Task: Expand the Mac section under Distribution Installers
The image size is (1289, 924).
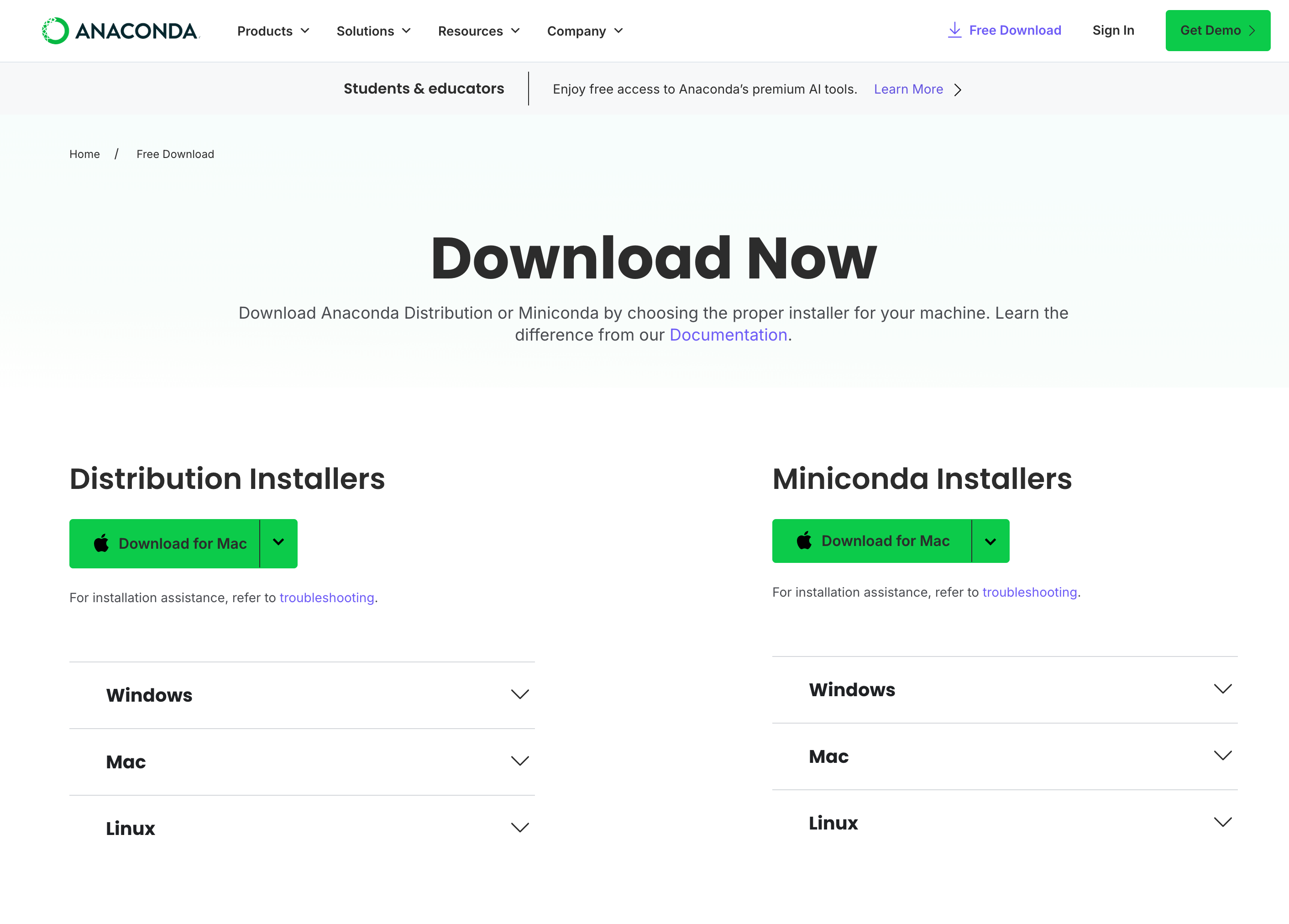Action: 302,761
